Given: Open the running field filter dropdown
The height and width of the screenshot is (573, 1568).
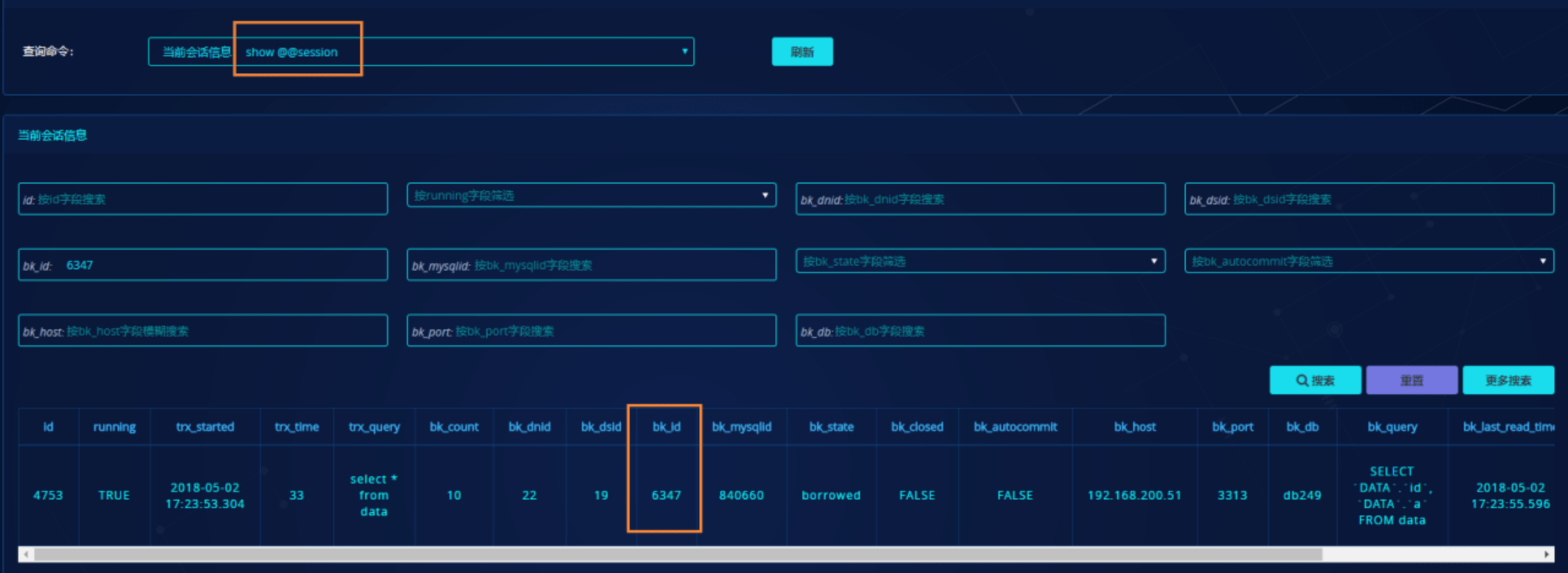Looking at the screenshot, I should pyautogui.click(x=591, y=195).
